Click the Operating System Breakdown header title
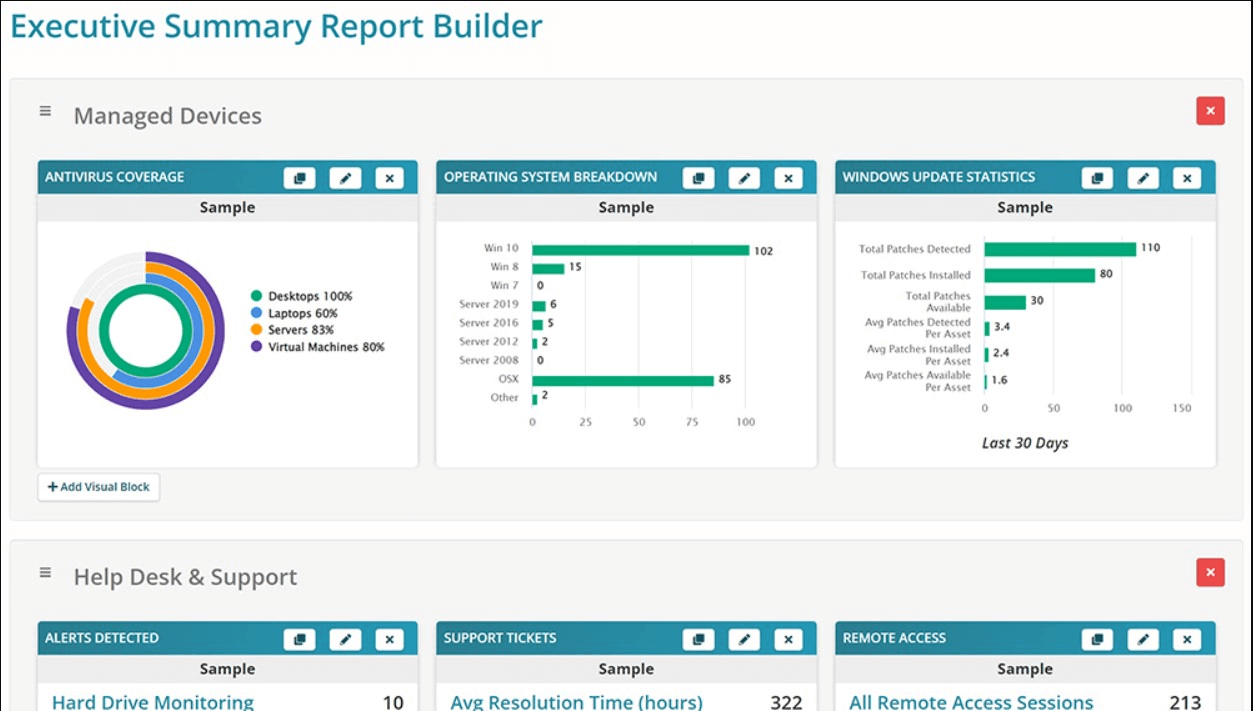Viewport: 1253px width, 711px height. click(x=550, y=177)
